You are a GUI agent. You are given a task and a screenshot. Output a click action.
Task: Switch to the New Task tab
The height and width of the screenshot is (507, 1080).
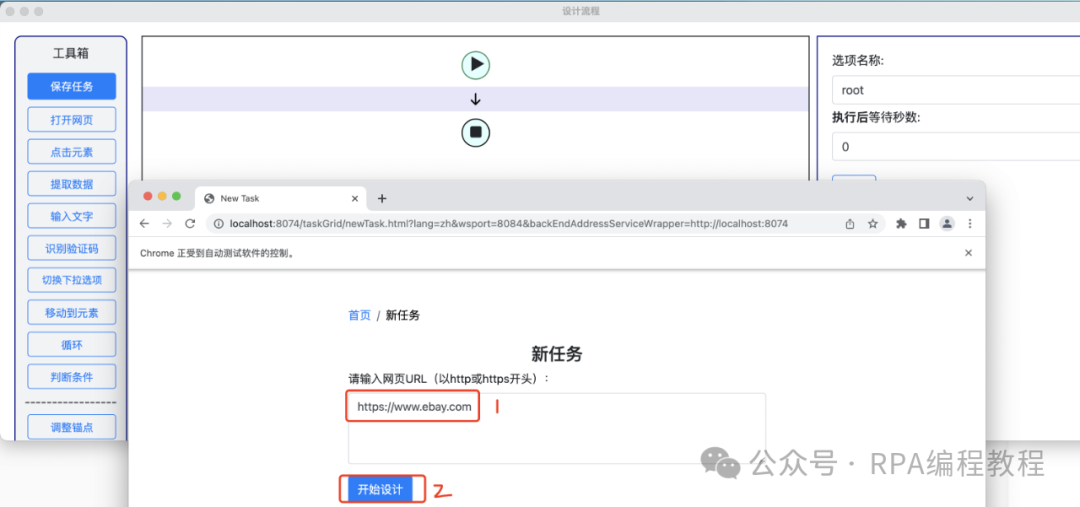281,198
